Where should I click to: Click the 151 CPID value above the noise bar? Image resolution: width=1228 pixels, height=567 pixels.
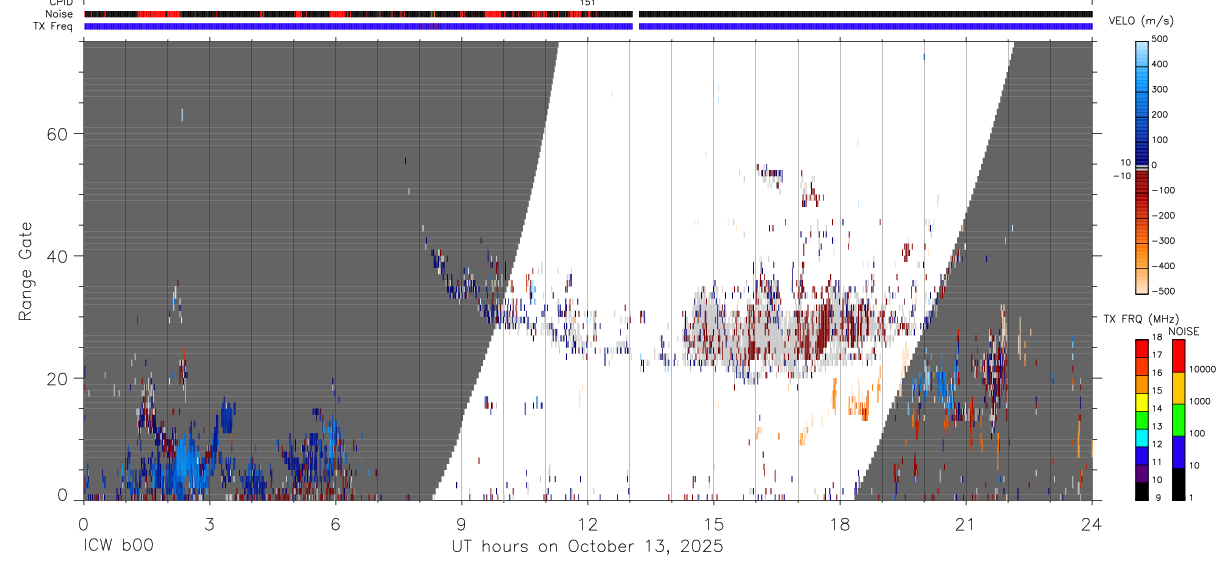(588, 4)
